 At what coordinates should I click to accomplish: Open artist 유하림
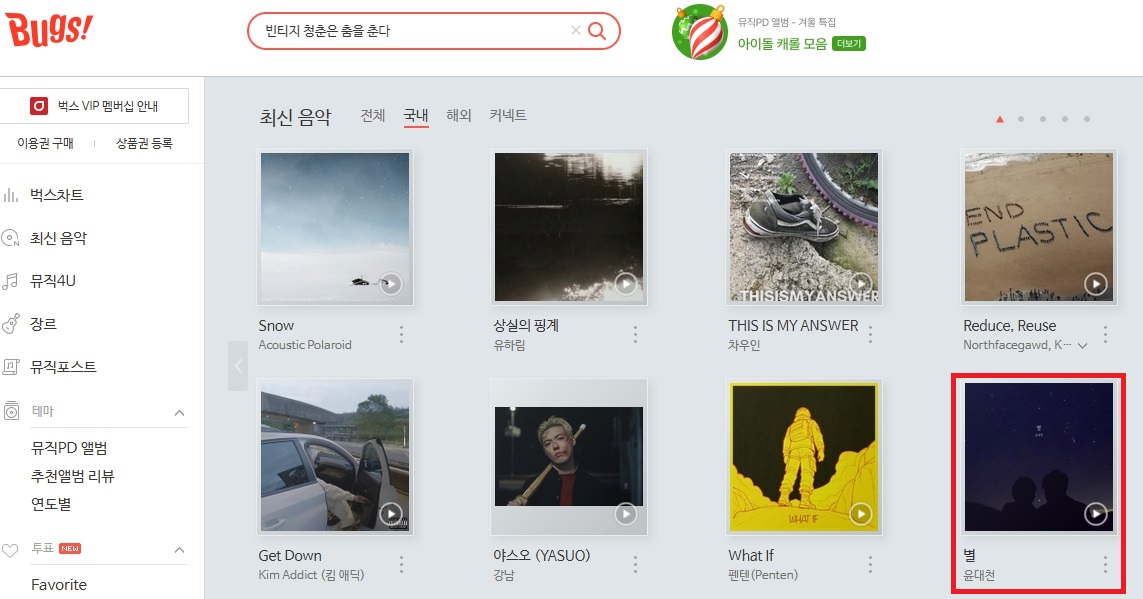(509, 345)
